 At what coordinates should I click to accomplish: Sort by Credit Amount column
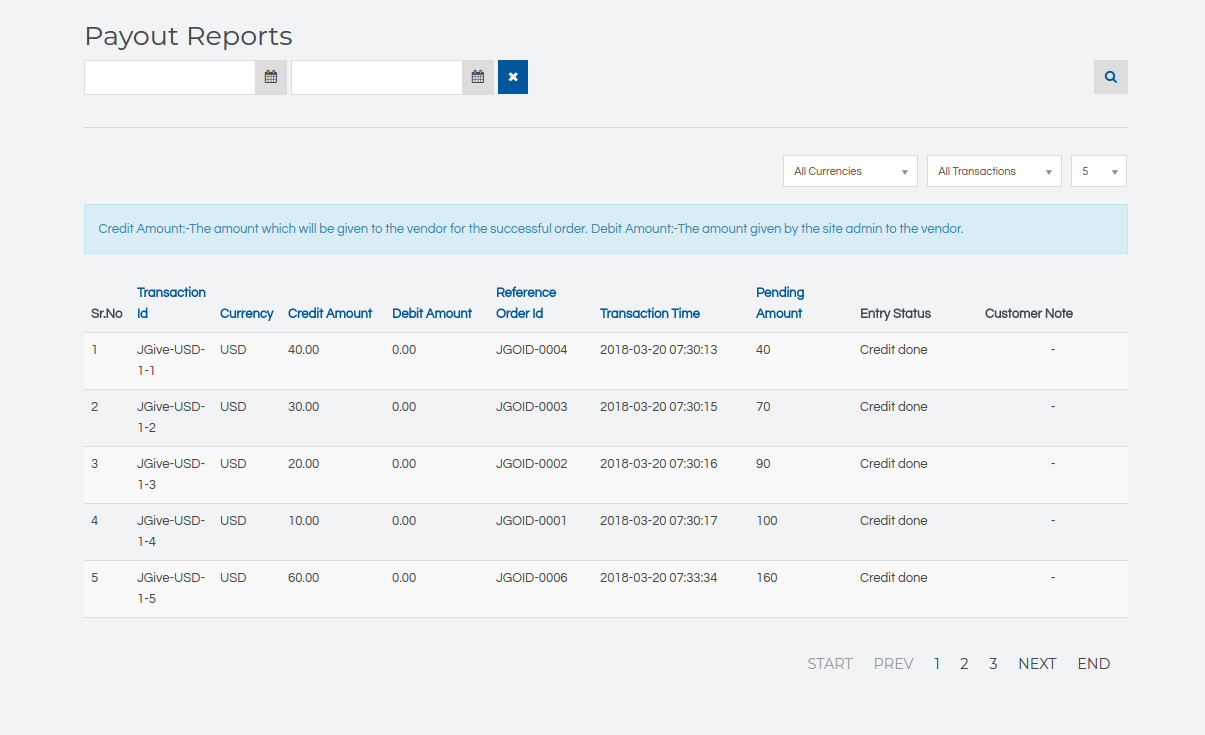pyautogui.click(x=330, y=313)
